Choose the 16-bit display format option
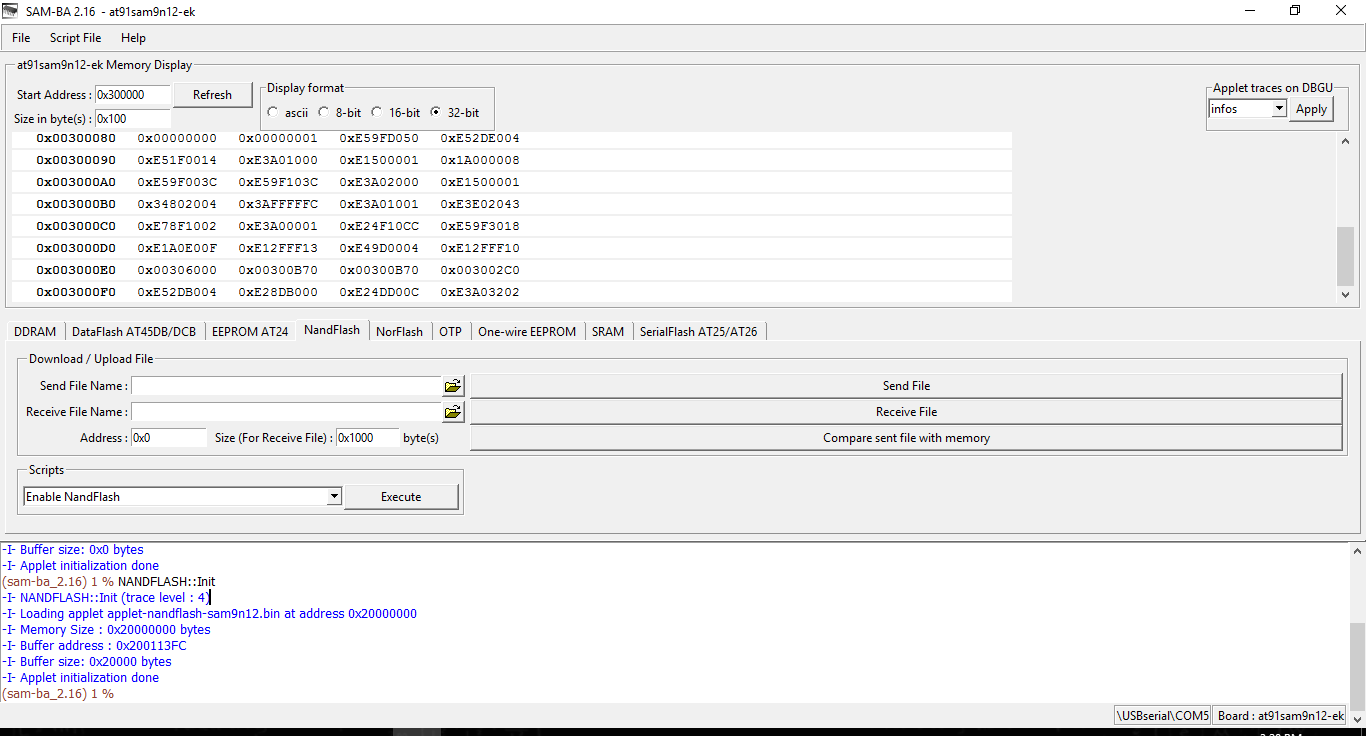 point(377,113)
